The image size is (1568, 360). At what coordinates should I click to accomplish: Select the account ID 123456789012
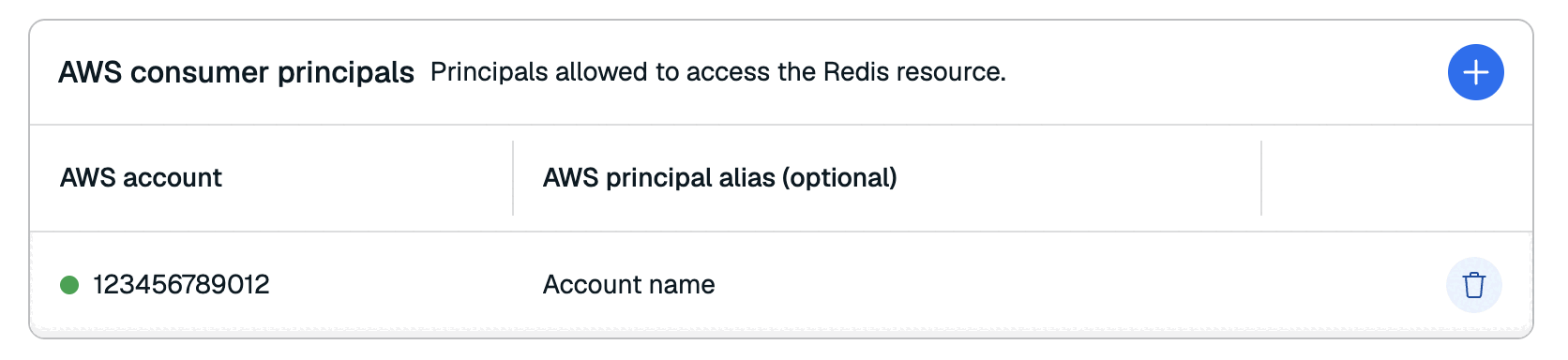181,285
